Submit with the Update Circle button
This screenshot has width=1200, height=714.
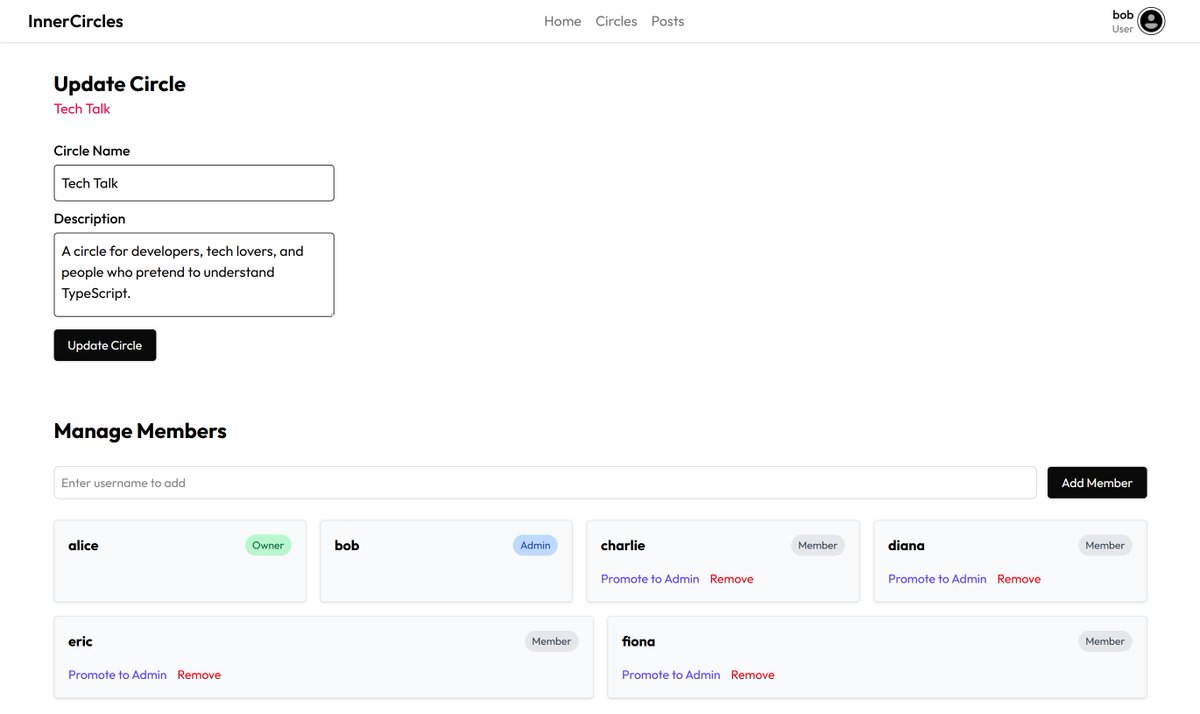click(x=105, y=345)
